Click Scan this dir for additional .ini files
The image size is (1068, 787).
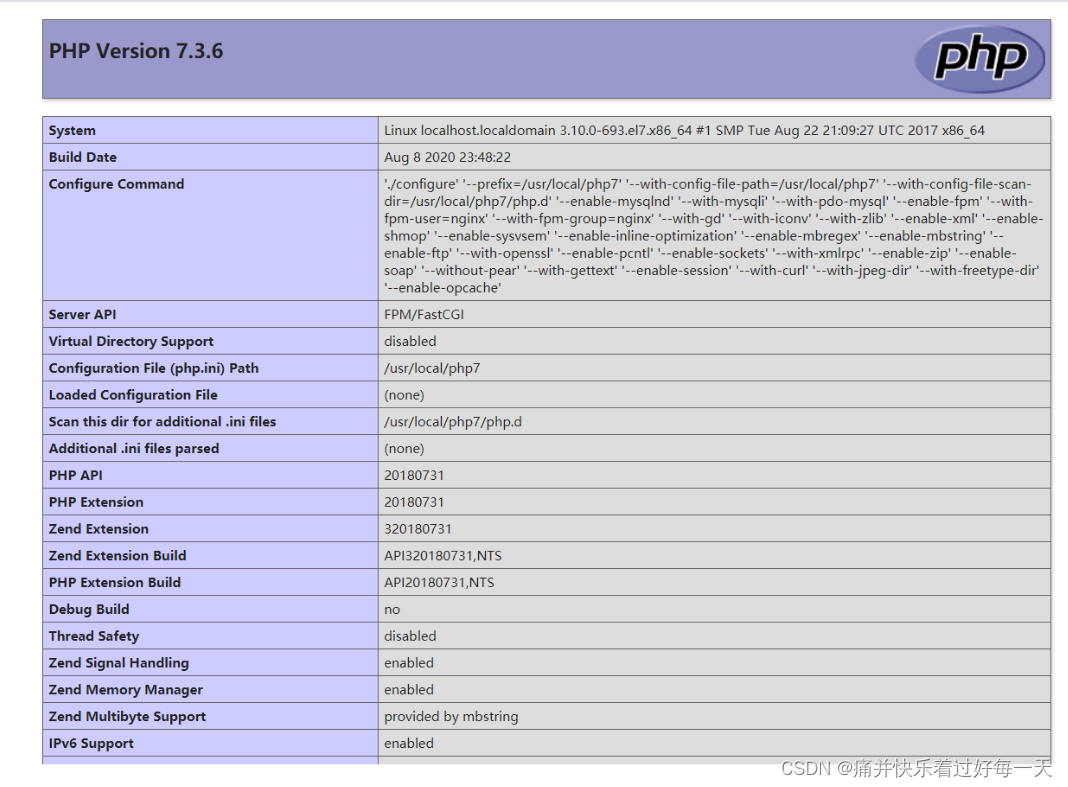(x=162, y=422)
